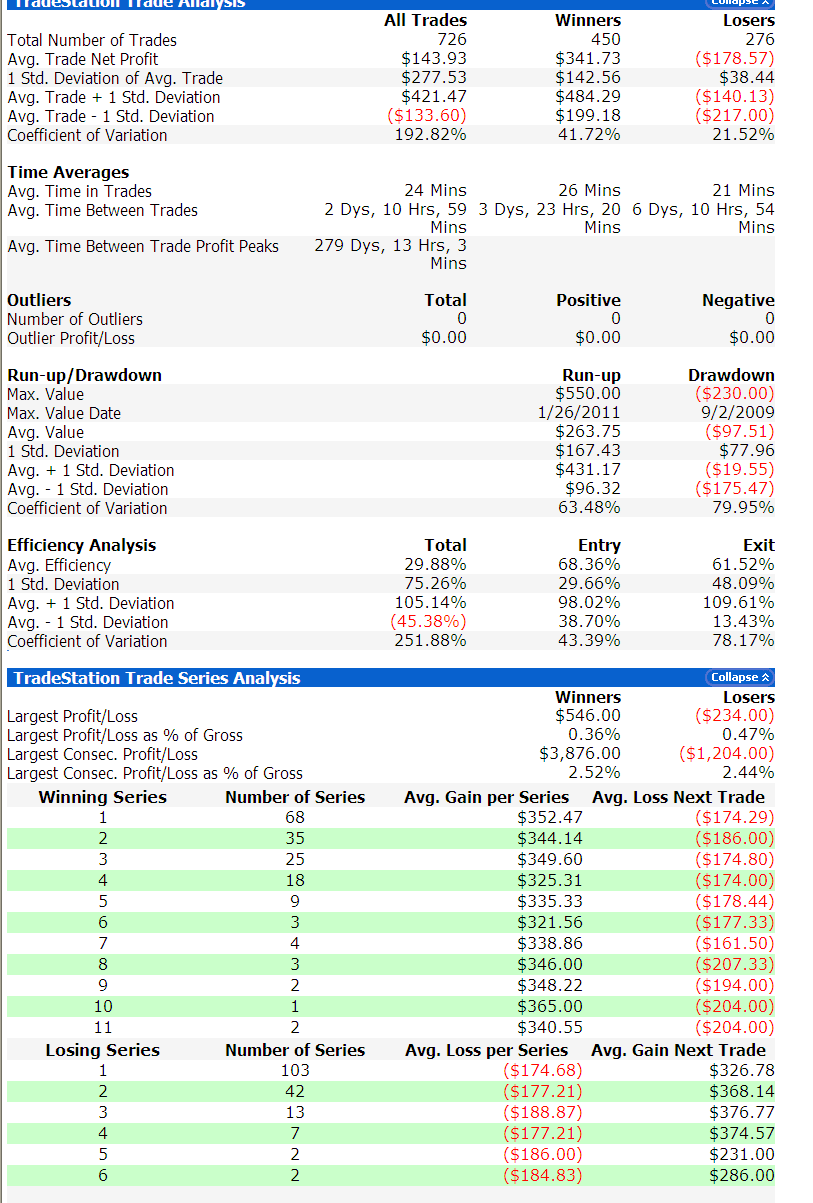Click the average loss value ($174.68)
This screenshot has height=1203, width=813.
point(543,1071)
